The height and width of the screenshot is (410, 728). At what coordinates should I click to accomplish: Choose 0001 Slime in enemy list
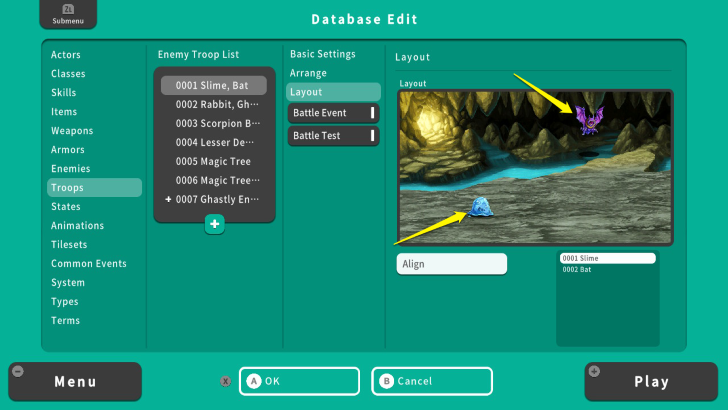607,258
